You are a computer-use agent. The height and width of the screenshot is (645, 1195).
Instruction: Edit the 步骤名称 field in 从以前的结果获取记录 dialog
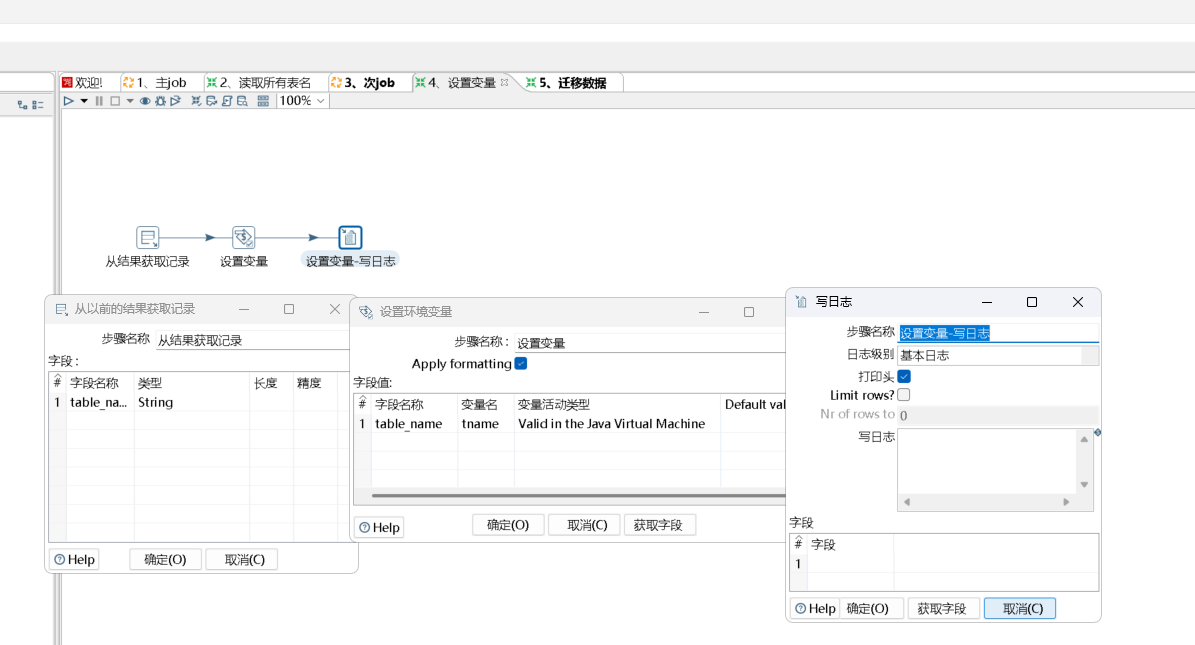(252, 340)
